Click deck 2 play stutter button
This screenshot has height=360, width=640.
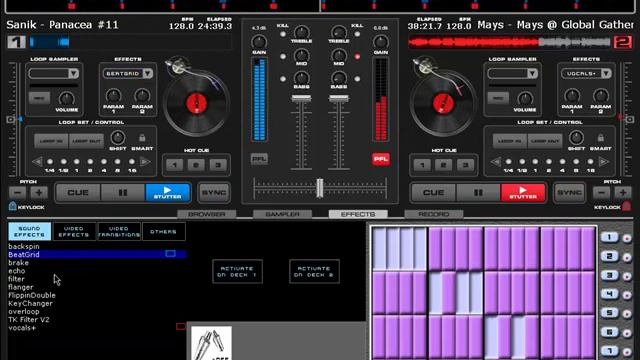click(523, 193)
